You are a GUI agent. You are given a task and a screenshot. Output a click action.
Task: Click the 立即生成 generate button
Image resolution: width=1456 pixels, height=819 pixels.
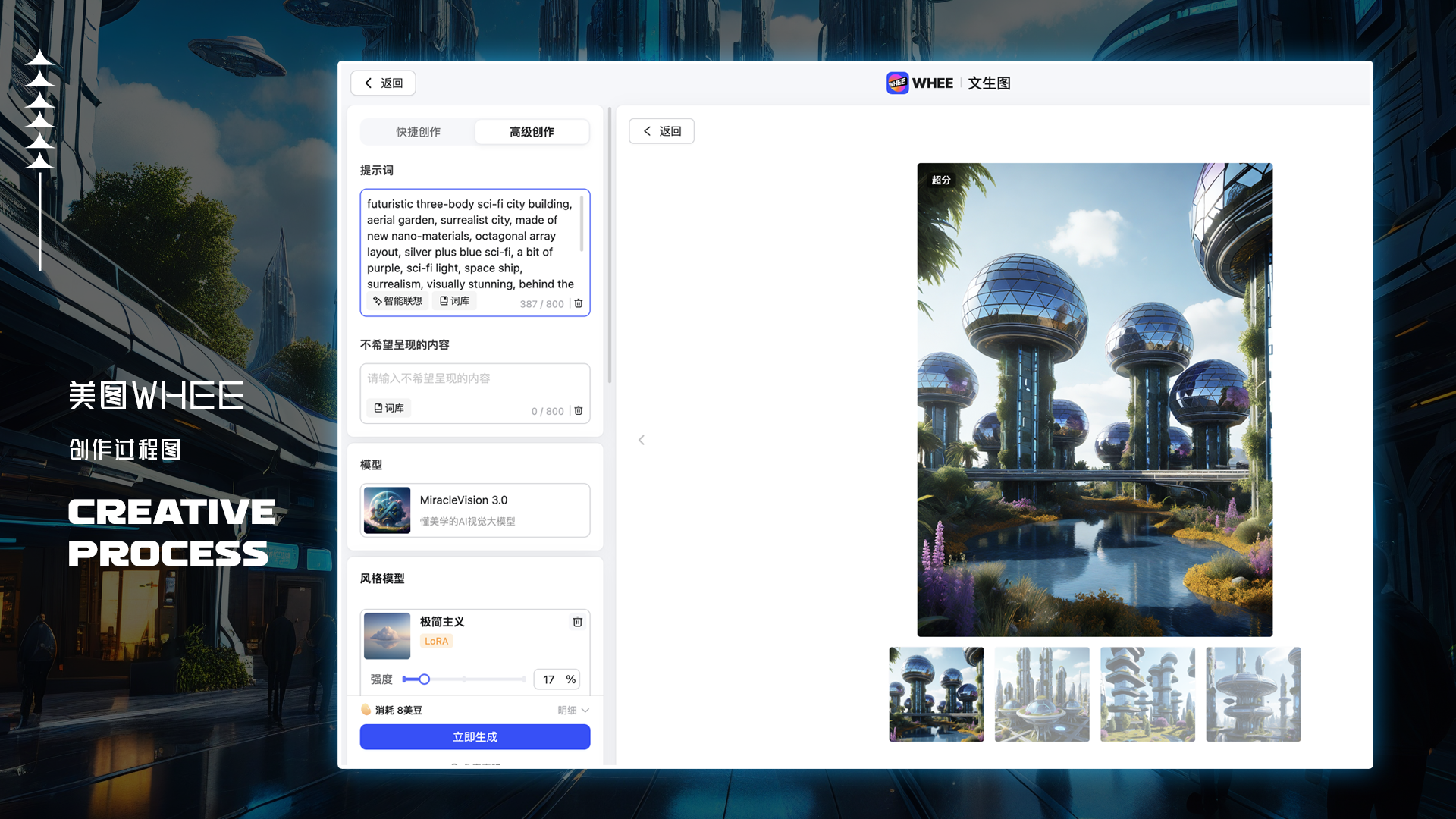click(475, 736)
